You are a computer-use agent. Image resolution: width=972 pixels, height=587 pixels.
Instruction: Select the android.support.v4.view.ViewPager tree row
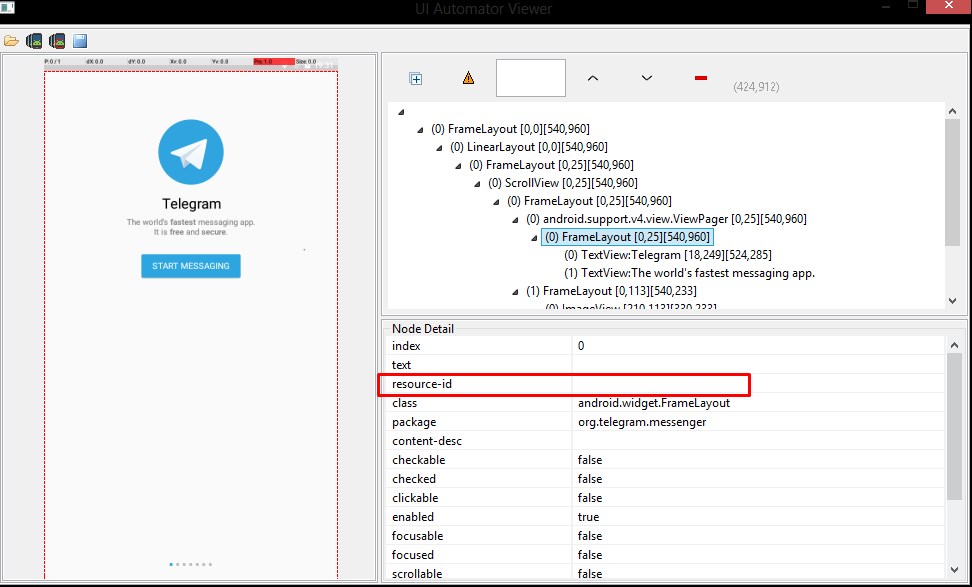pyautogui.click(x=666, y=219)
